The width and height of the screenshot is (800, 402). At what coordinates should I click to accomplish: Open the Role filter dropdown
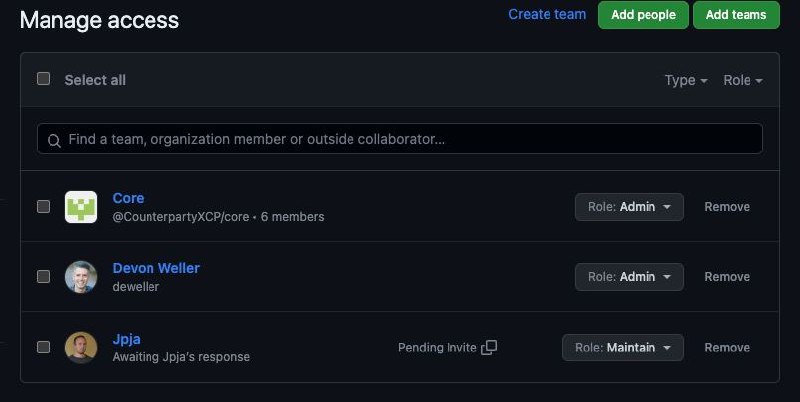point(743,80)
